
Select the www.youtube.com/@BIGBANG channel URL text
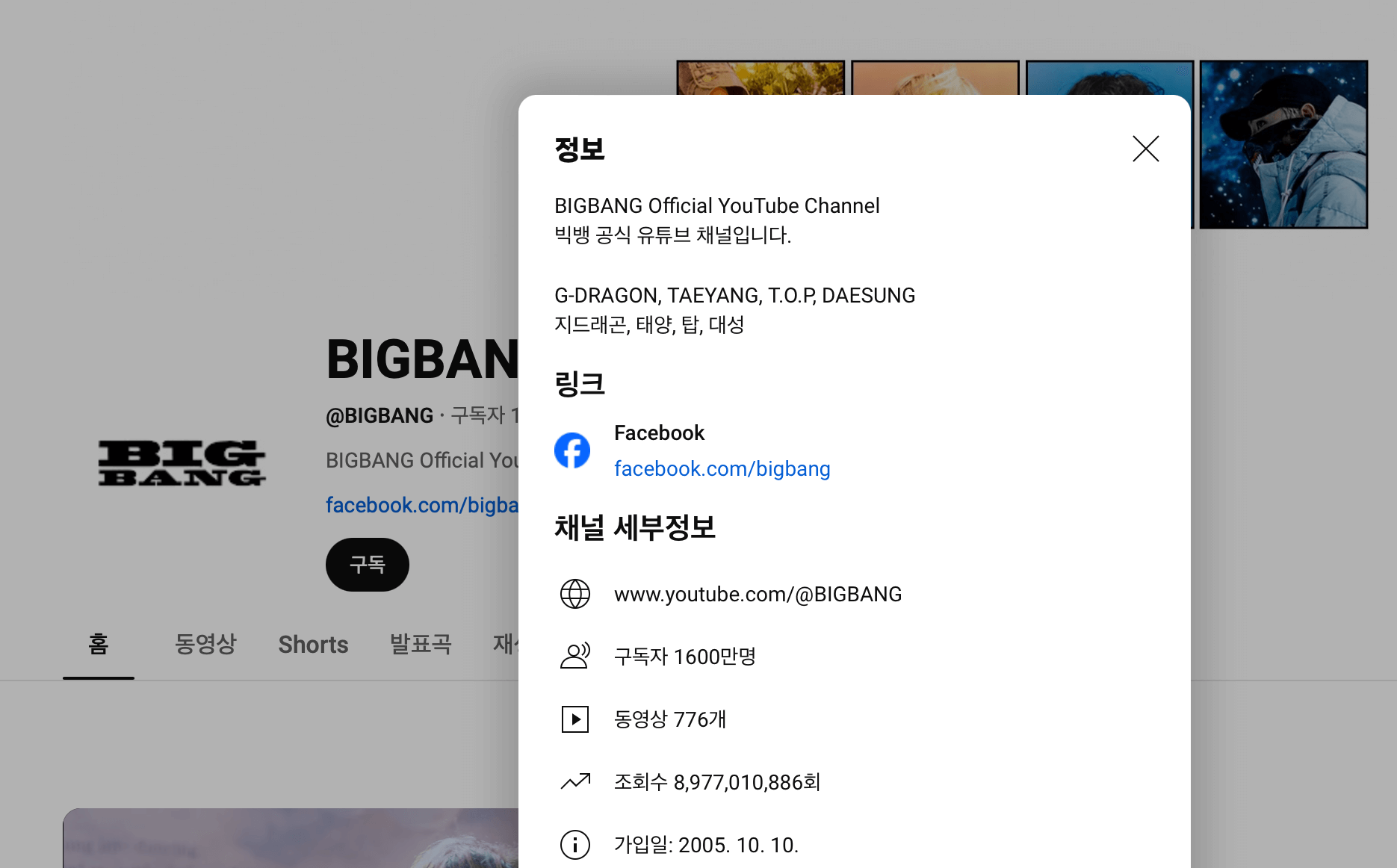pos(758,595)
